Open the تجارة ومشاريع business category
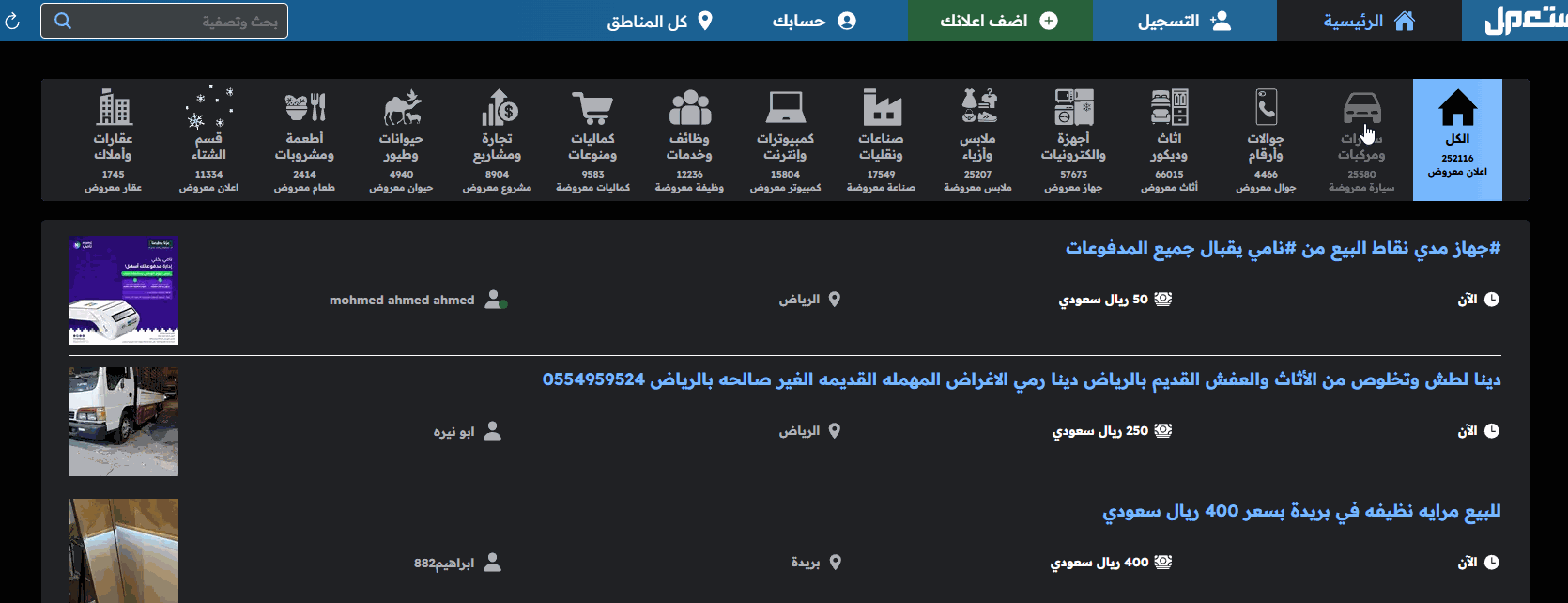The height and width of the screenshot is (603, 1568). tap(497, 140)
